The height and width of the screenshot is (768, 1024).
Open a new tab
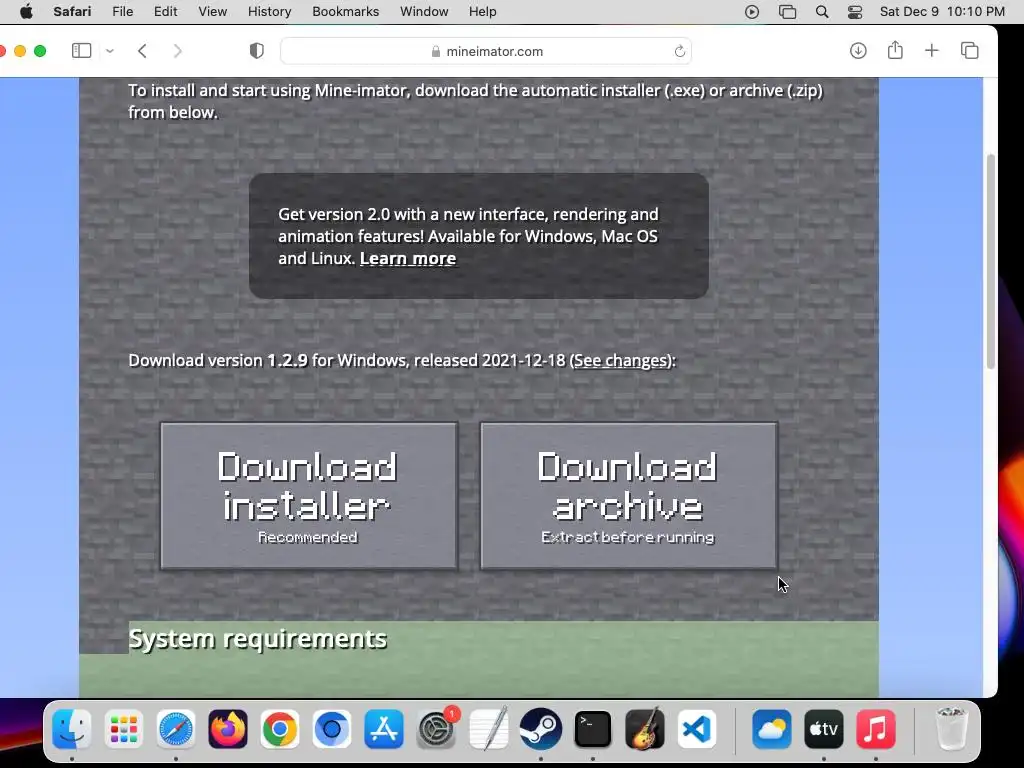click(932, 50)
